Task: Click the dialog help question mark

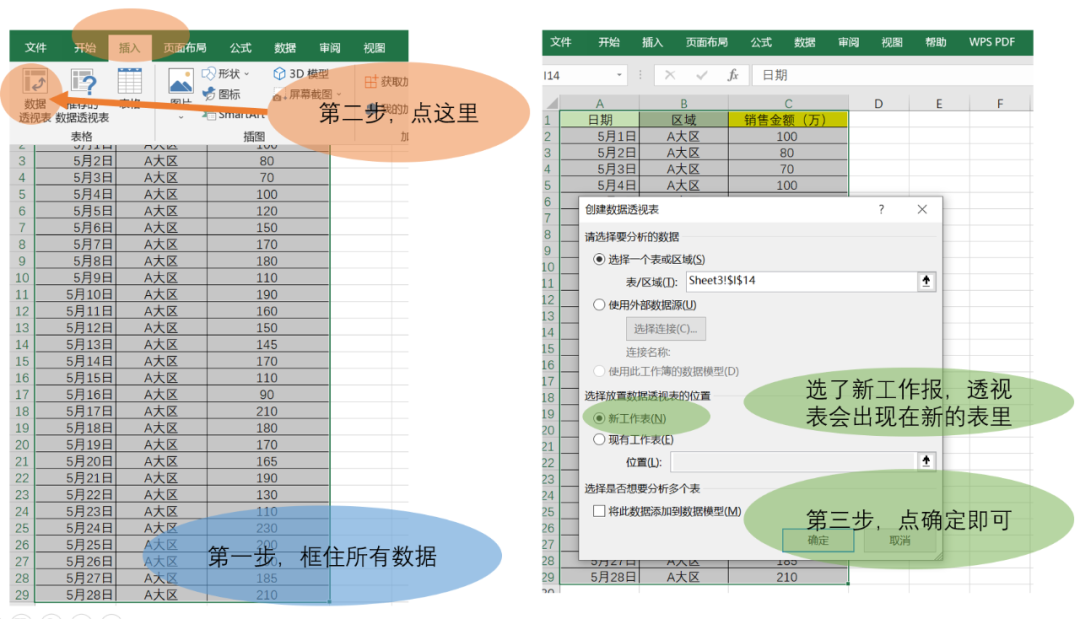Action: (881, 209)
